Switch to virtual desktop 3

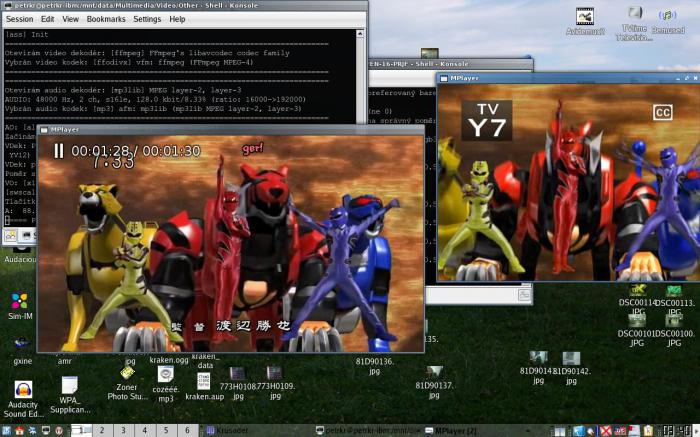pos(124,430)
